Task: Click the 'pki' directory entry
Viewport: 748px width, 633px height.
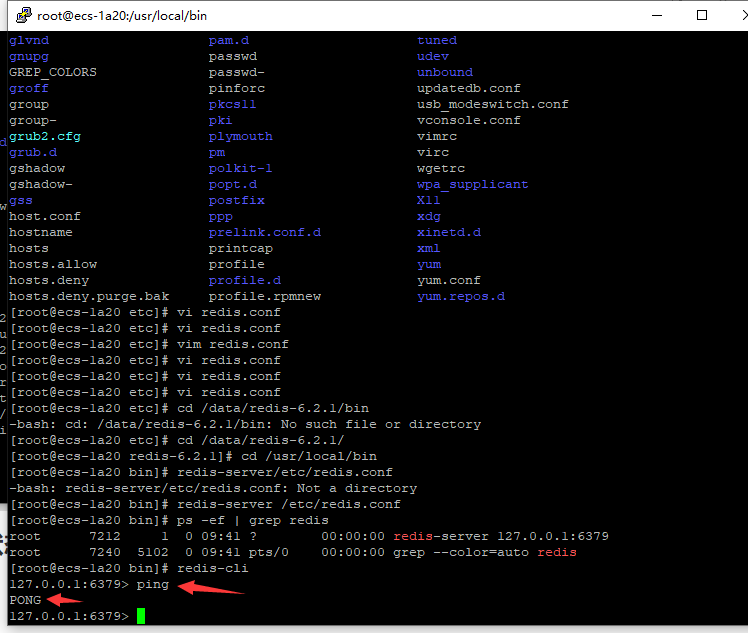Action: (x=220, y=121)
